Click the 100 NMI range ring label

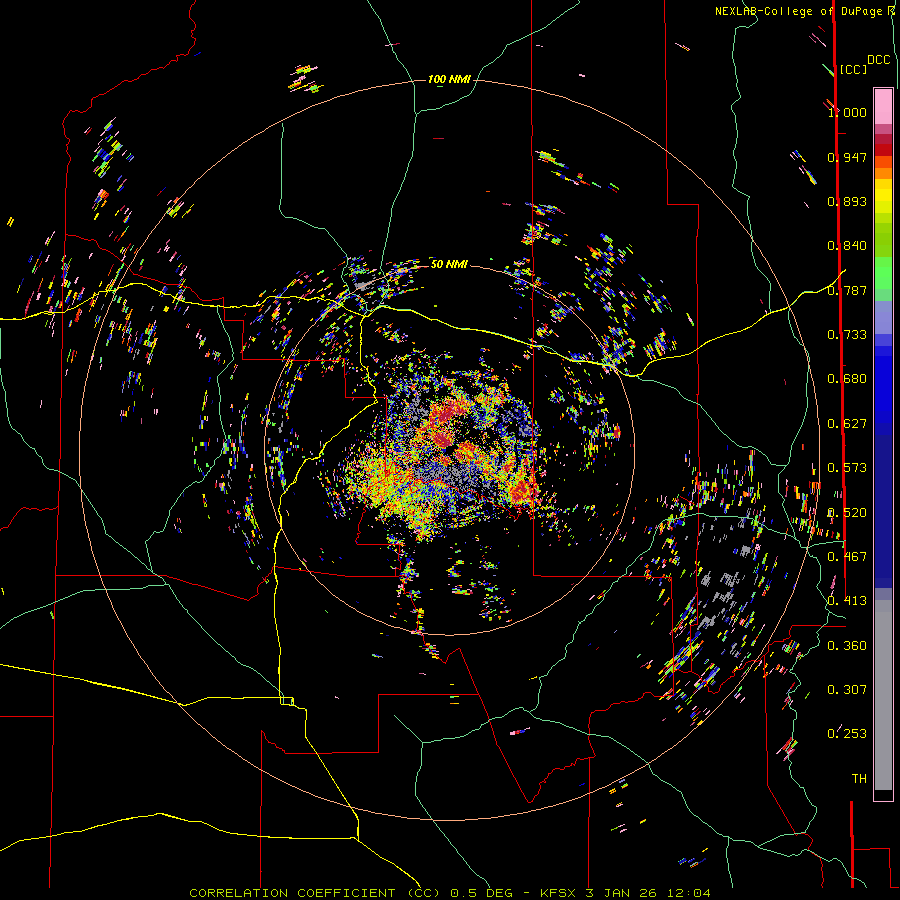[x=449, y=79]
